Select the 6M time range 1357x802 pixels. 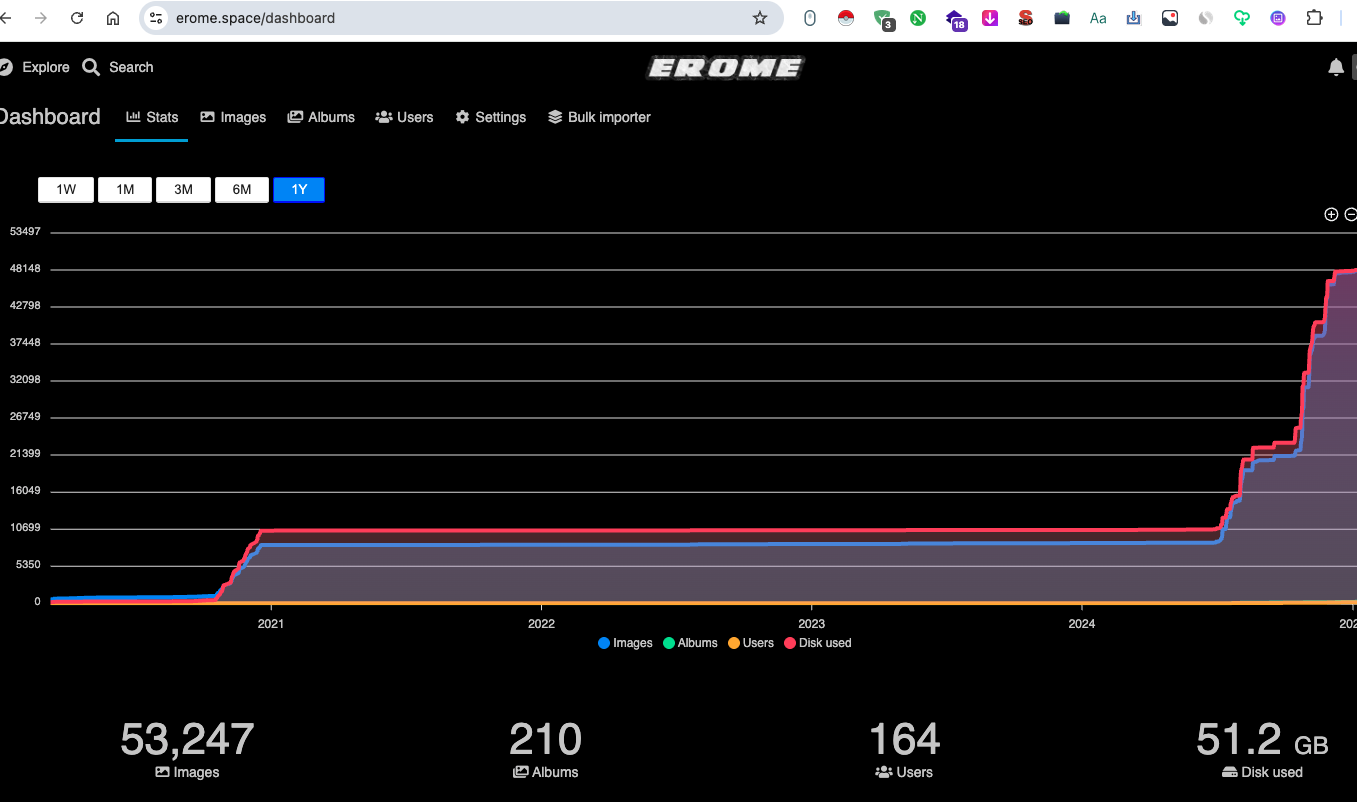[x=241, y=190]
